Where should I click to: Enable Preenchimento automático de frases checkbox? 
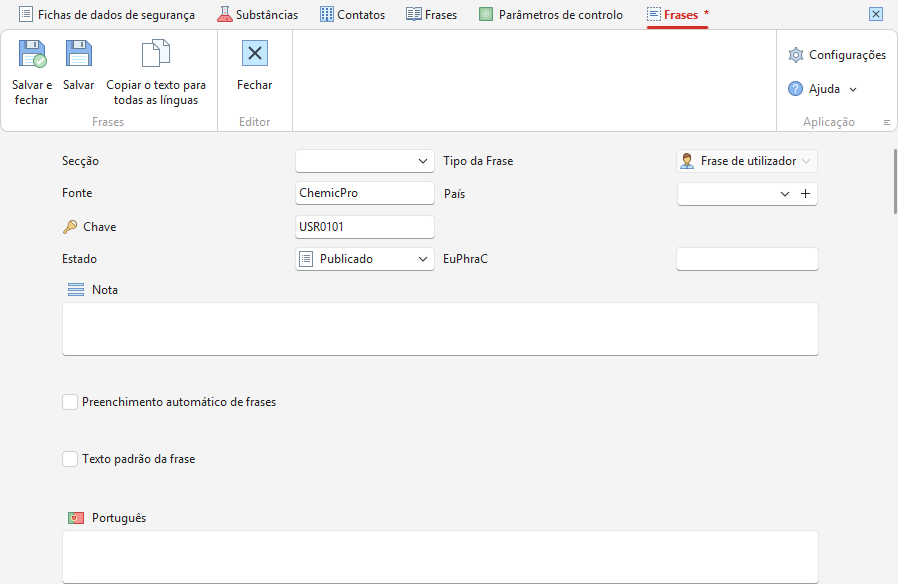point(70,402)
